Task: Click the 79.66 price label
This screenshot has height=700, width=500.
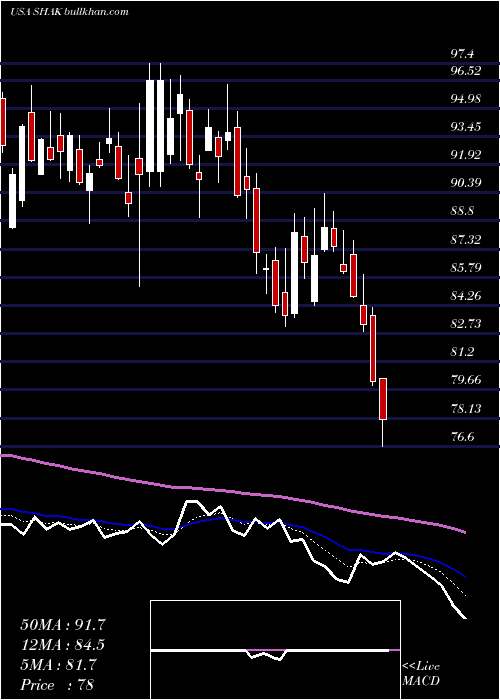Action: (x=466, y=380)
